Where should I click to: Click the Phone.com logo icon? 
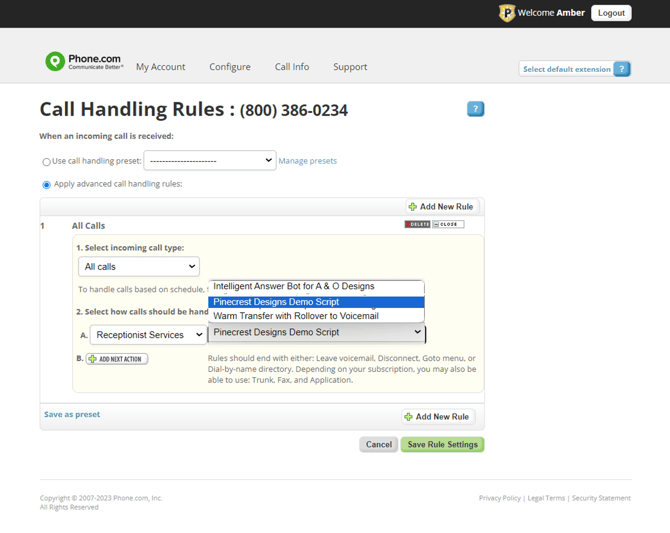tap(55, 62)
